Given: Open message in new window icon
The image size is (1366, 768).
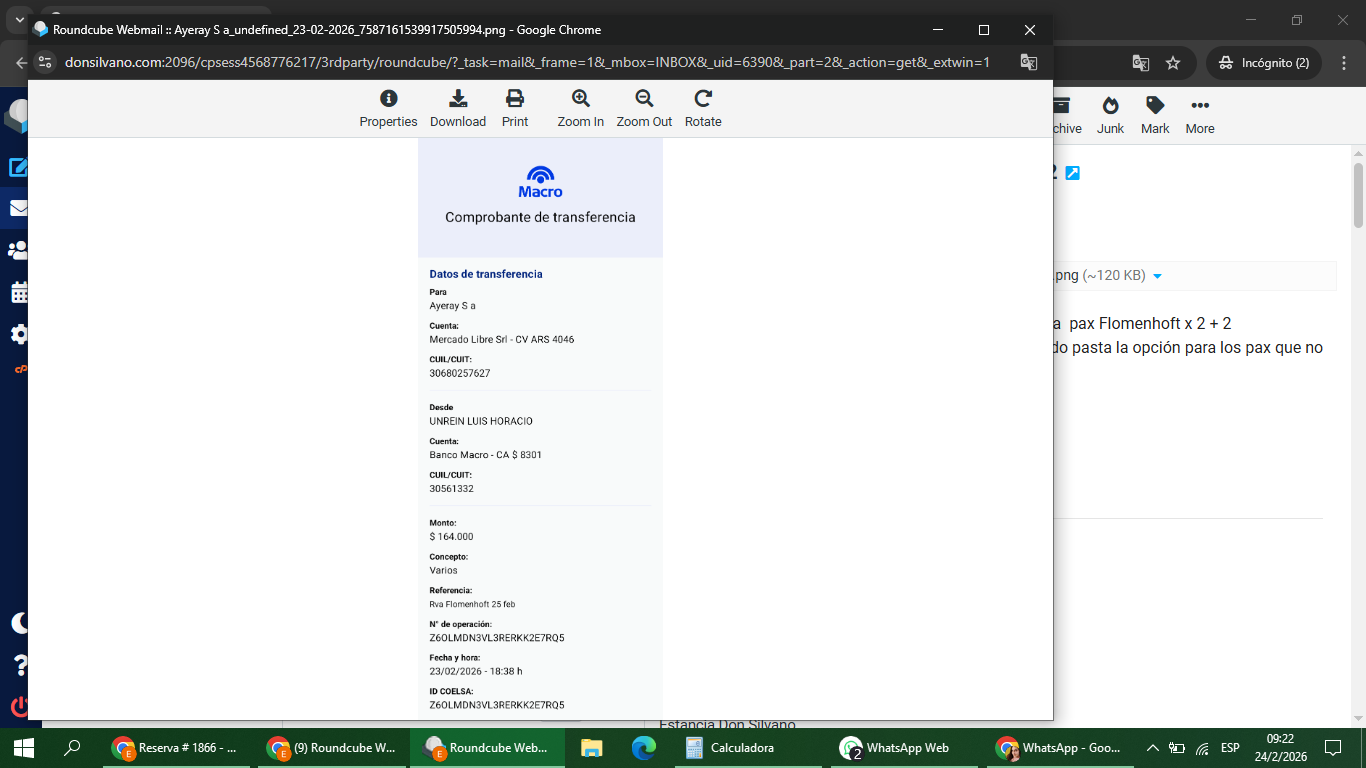Looking at the screenshot, I should tap(1072, 173).
